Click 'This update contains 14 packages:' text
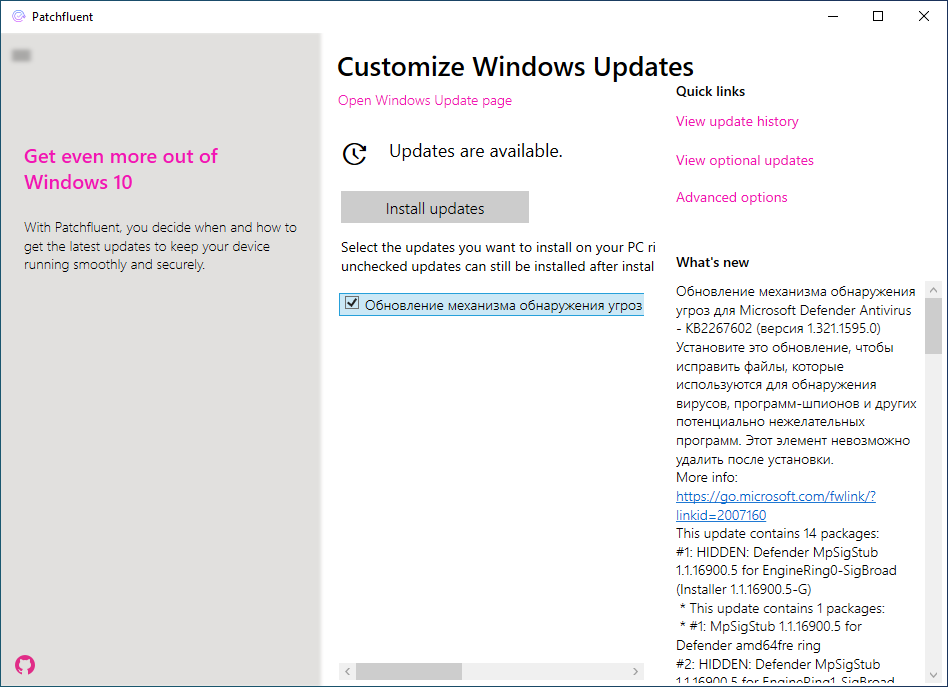The width and height of the screenshot is (948, 687). [778, 533]
